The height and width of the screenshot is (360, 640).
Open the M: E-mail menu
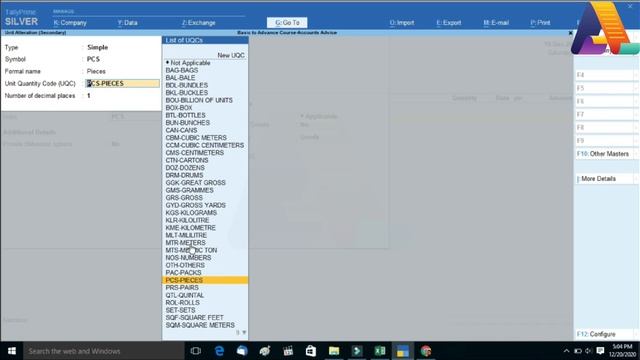[x=496, y=23]
